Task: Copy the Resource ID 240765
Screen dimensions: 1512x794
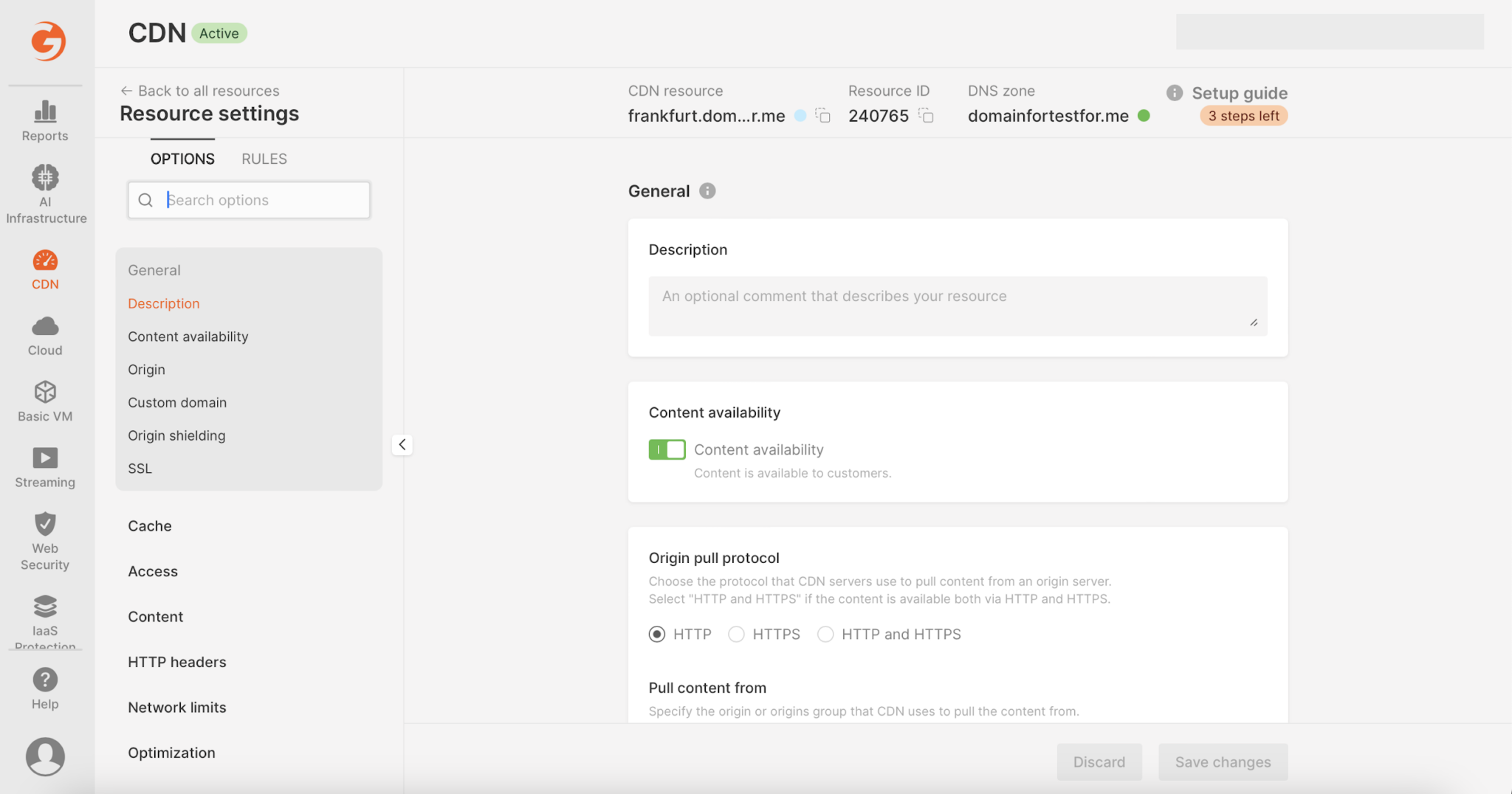Action: click(927, 116)
